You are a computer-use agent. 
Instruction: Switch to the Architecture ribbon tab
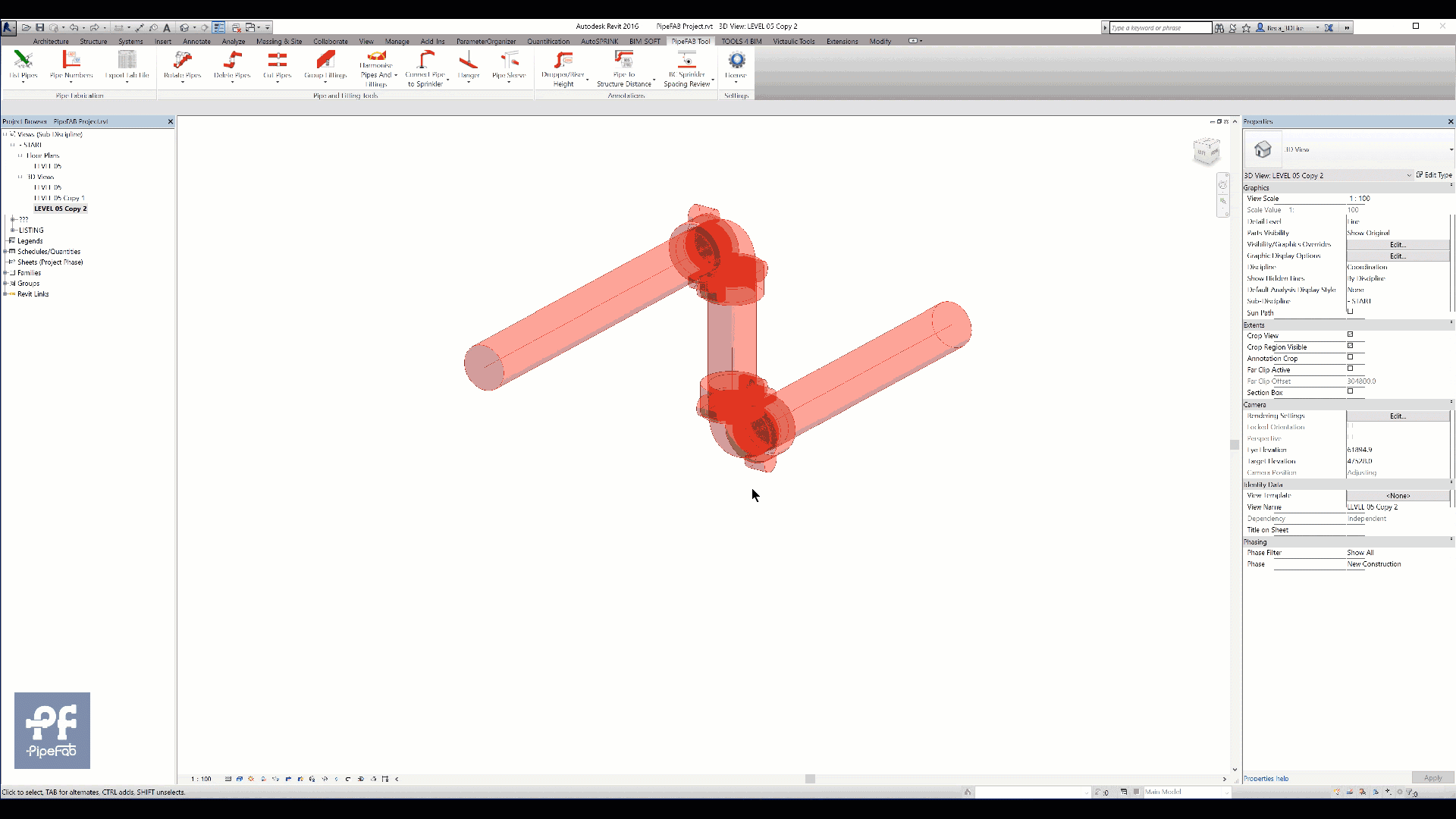pos(51,42)
